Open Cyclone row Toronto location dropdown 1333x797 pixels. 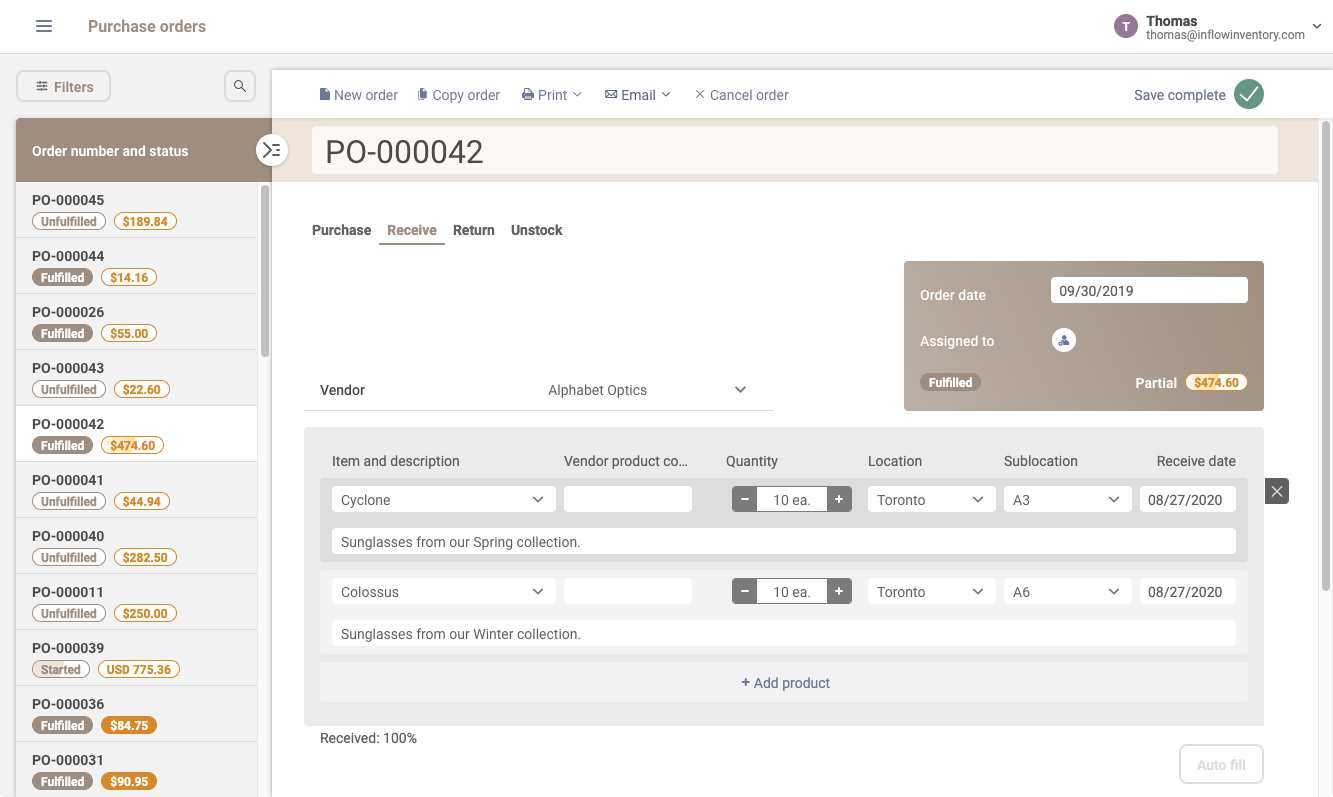click(931, 499)
